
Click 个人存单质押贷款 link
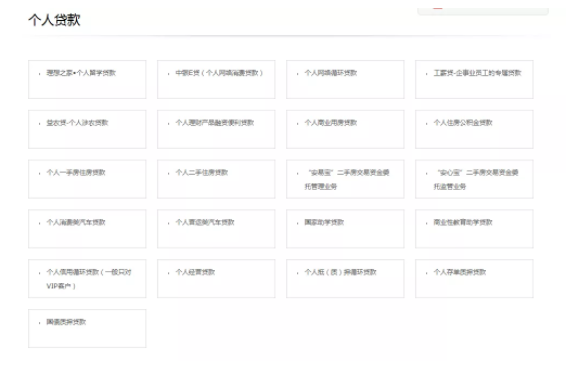pyautogui.click(x=460, y=272)
